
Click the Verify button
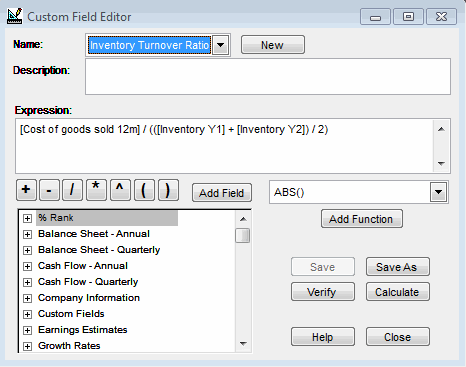pyautogui.click(x=323, y=292)
